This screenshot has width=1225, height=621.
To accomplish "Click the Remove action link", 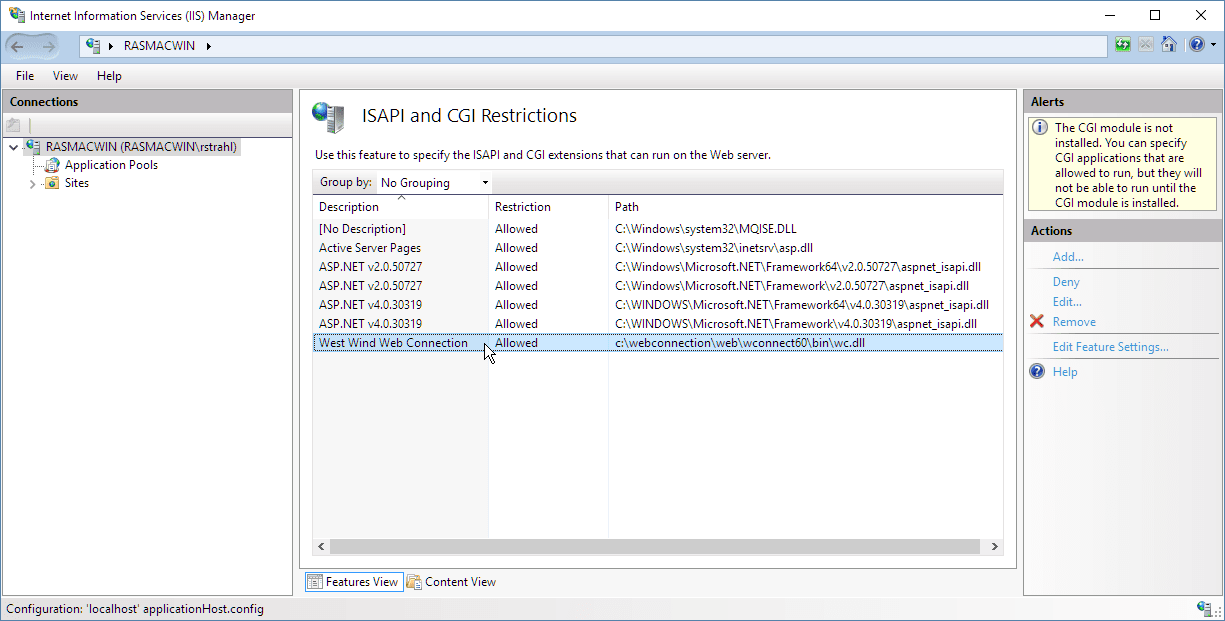I will pos(1074,322).
